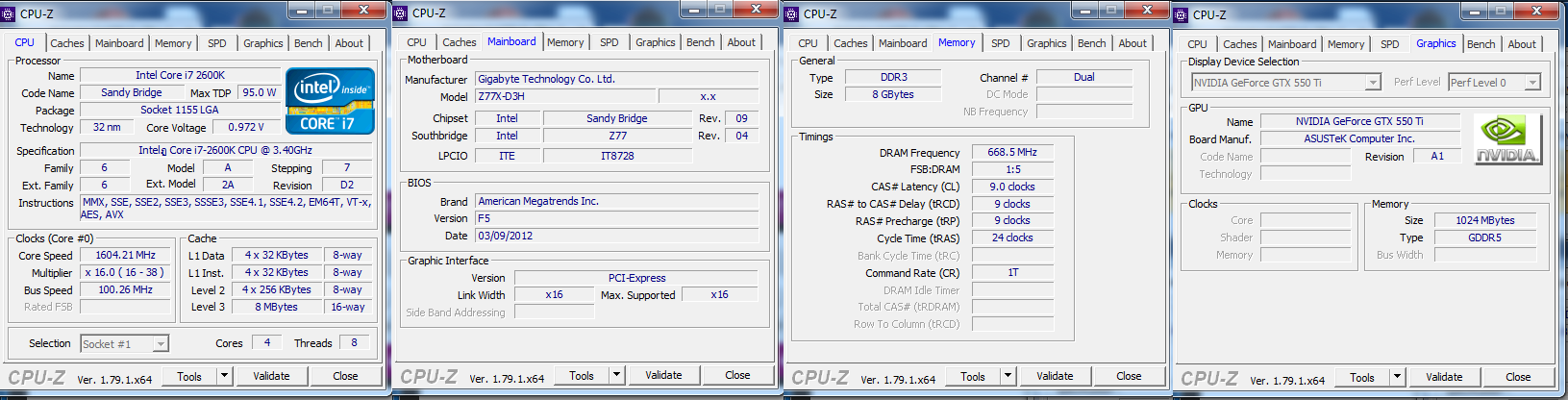Screen dimensions: 1568x400
Task: Click the Sandy Bridge code name field
Action: click(132, 93)
